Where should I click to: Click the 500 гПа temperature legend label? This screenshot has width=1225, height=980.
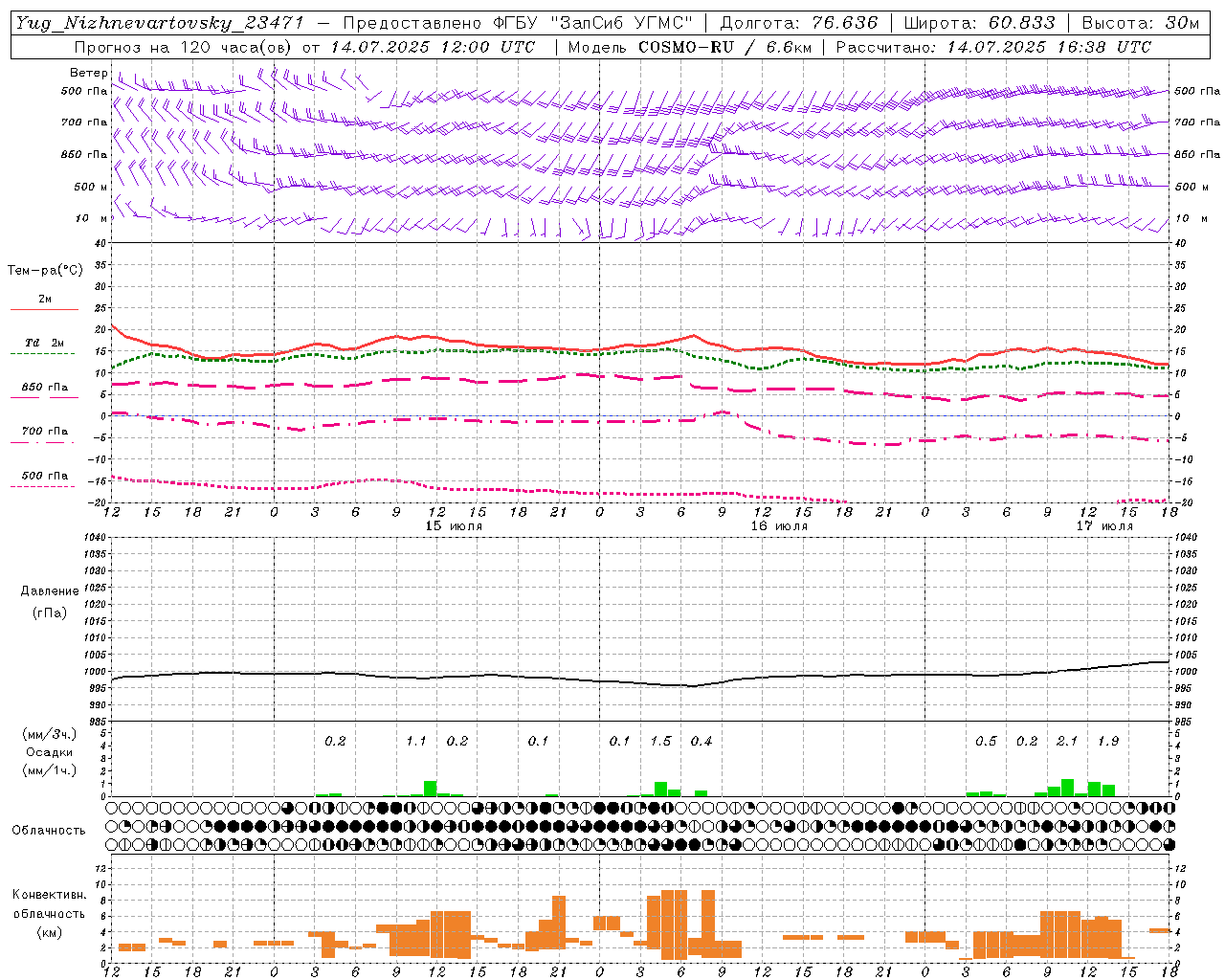tap(44, 476)
